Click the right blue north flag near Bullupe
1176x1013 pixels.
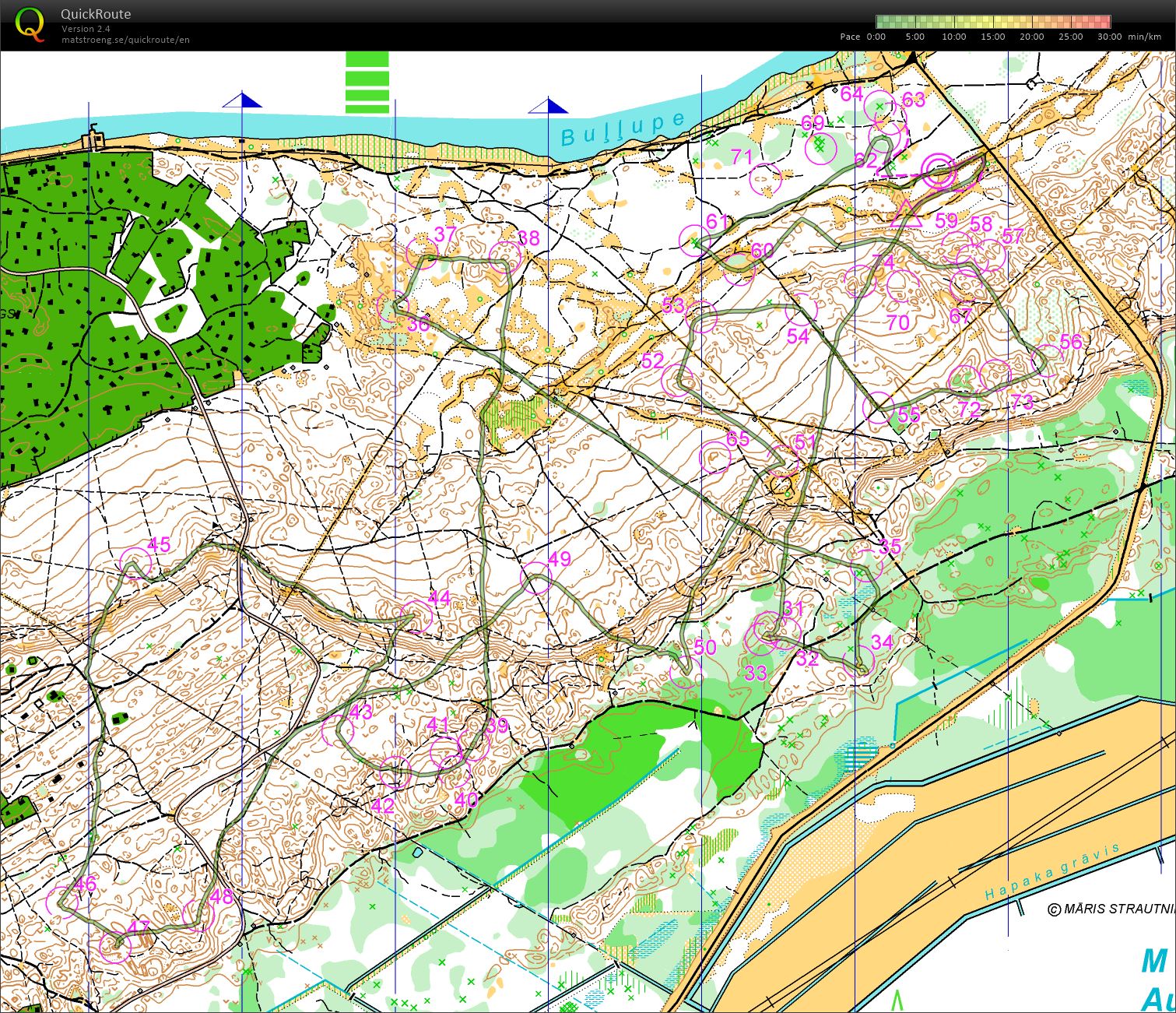point(549,106)
